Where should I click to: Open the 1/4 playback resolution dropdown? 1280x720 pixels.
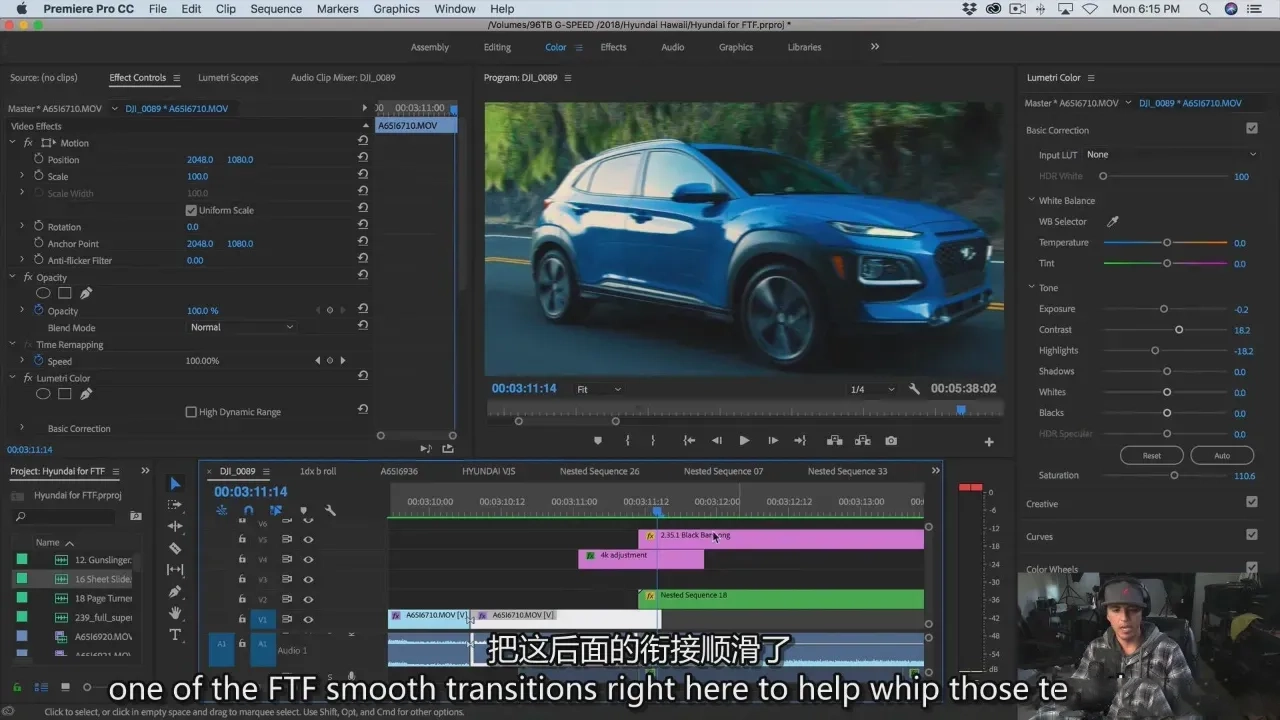[x=872, y=389]
